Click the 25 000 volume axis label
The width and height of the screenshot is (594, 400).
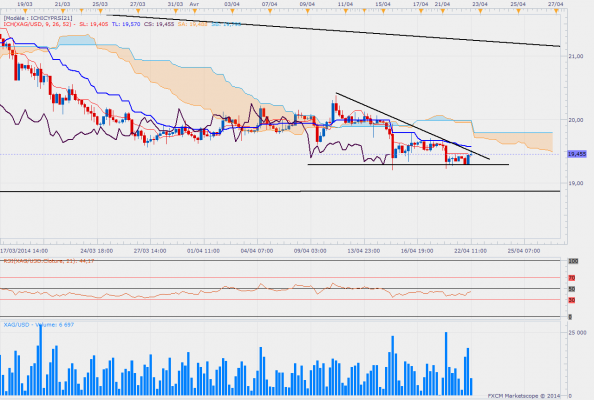pos(577,333)
